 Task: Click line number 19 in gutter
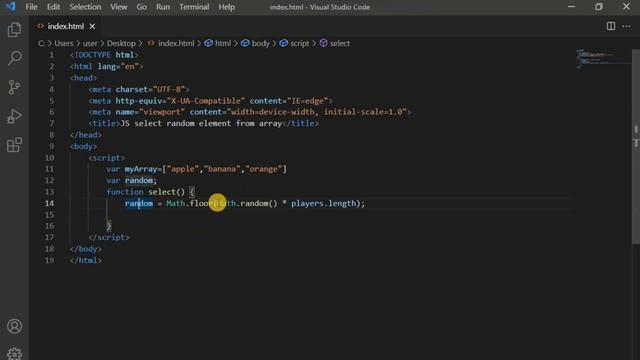[x=49, y=260]
